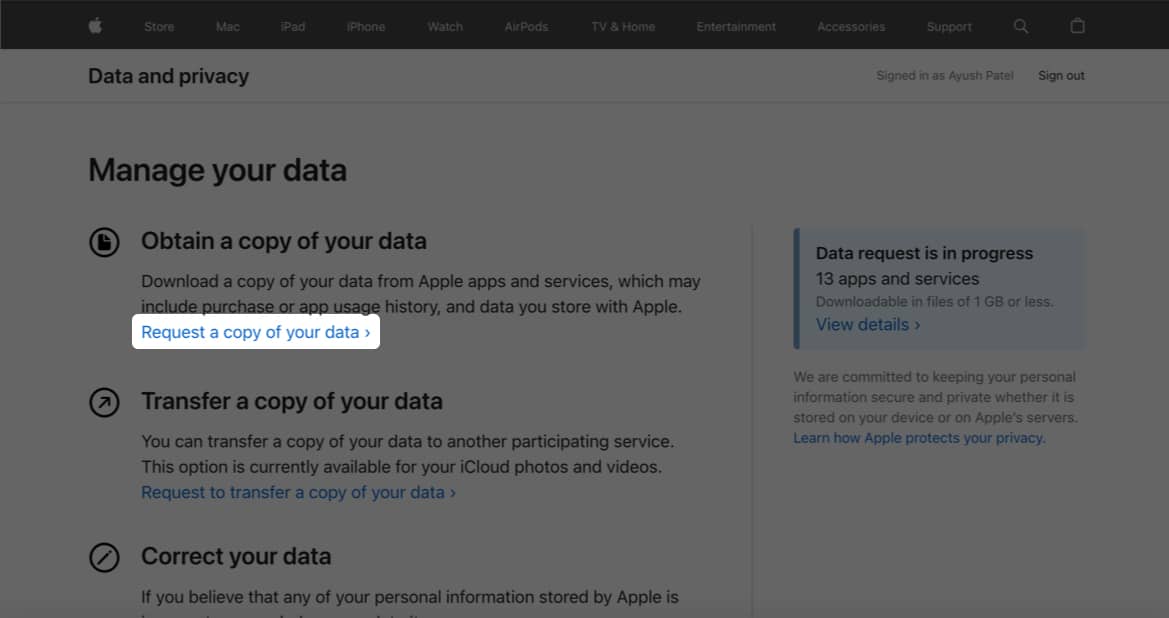The image size is (1169, 618).
Task: Click the Correct your data heading
Action: pyautogui.click(x=236, y=556)
